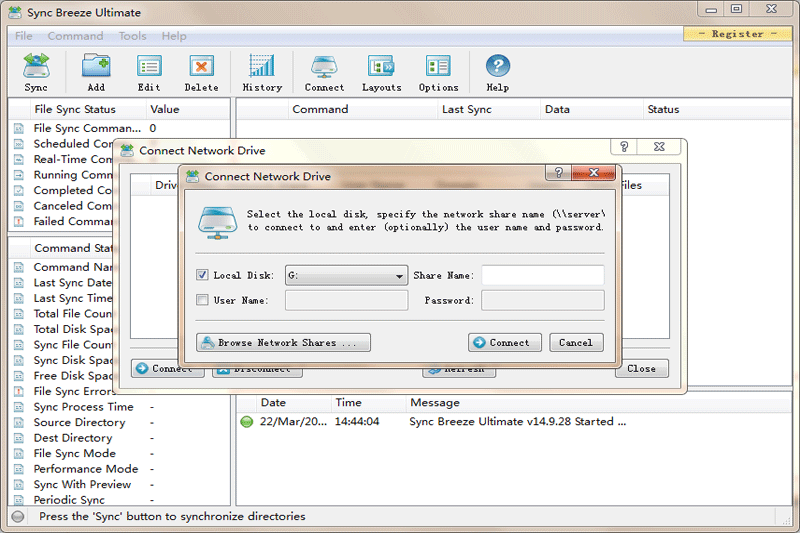This screenshot has width=800, height=533.
Task: Open Help from the toolbar
Action: pyautogui.click(x=497, y=72)
